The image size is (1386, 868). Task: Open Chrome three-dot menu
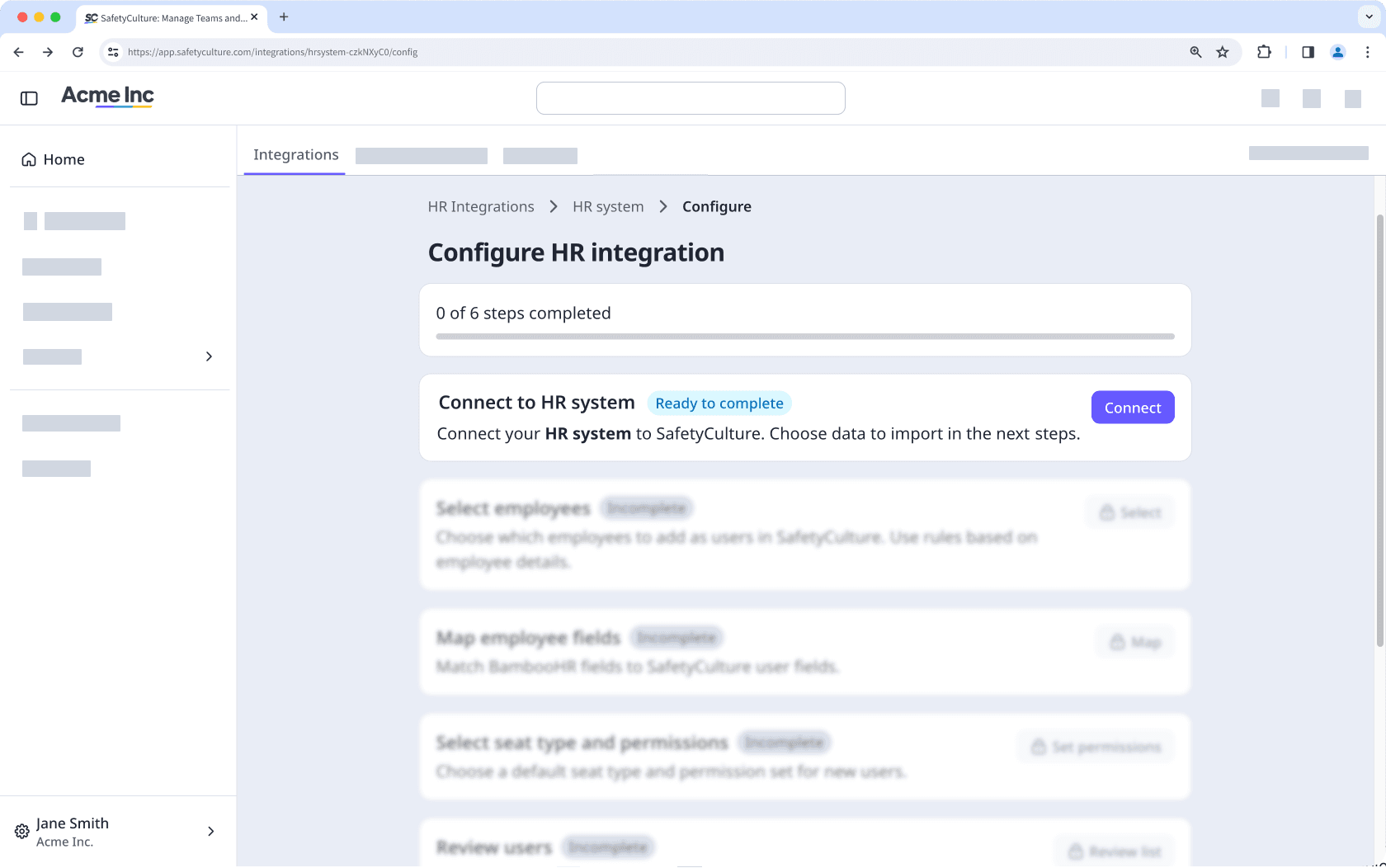click(x=1368, y=52)
